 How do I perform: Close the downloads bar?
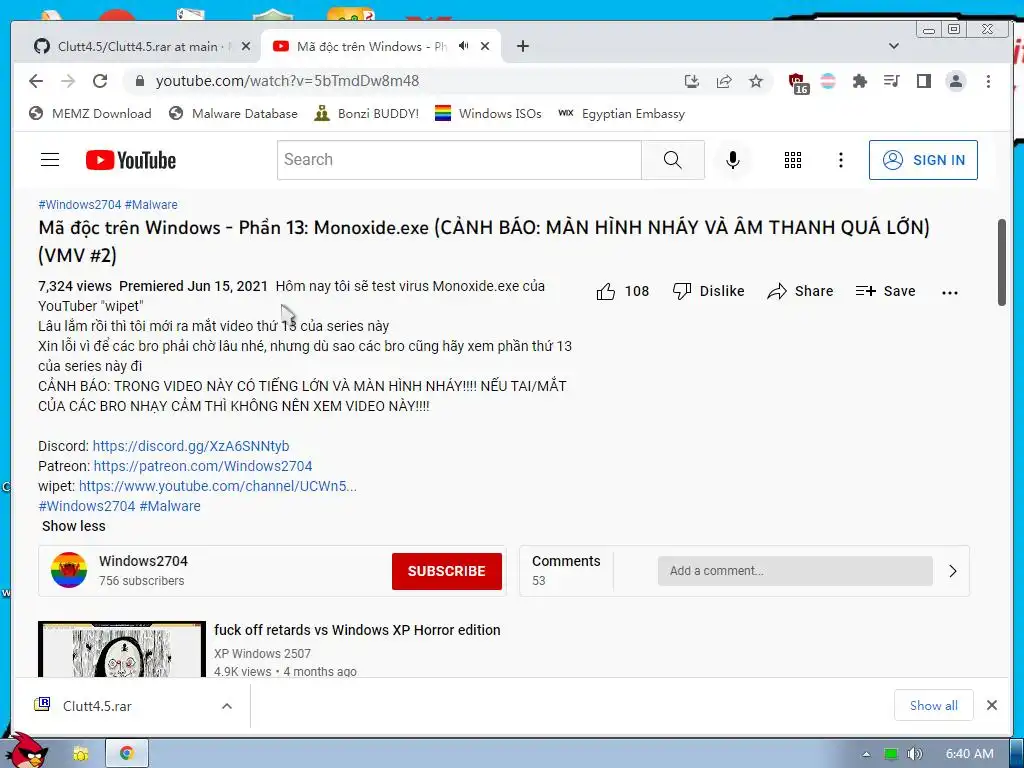[x=991, y=705]
